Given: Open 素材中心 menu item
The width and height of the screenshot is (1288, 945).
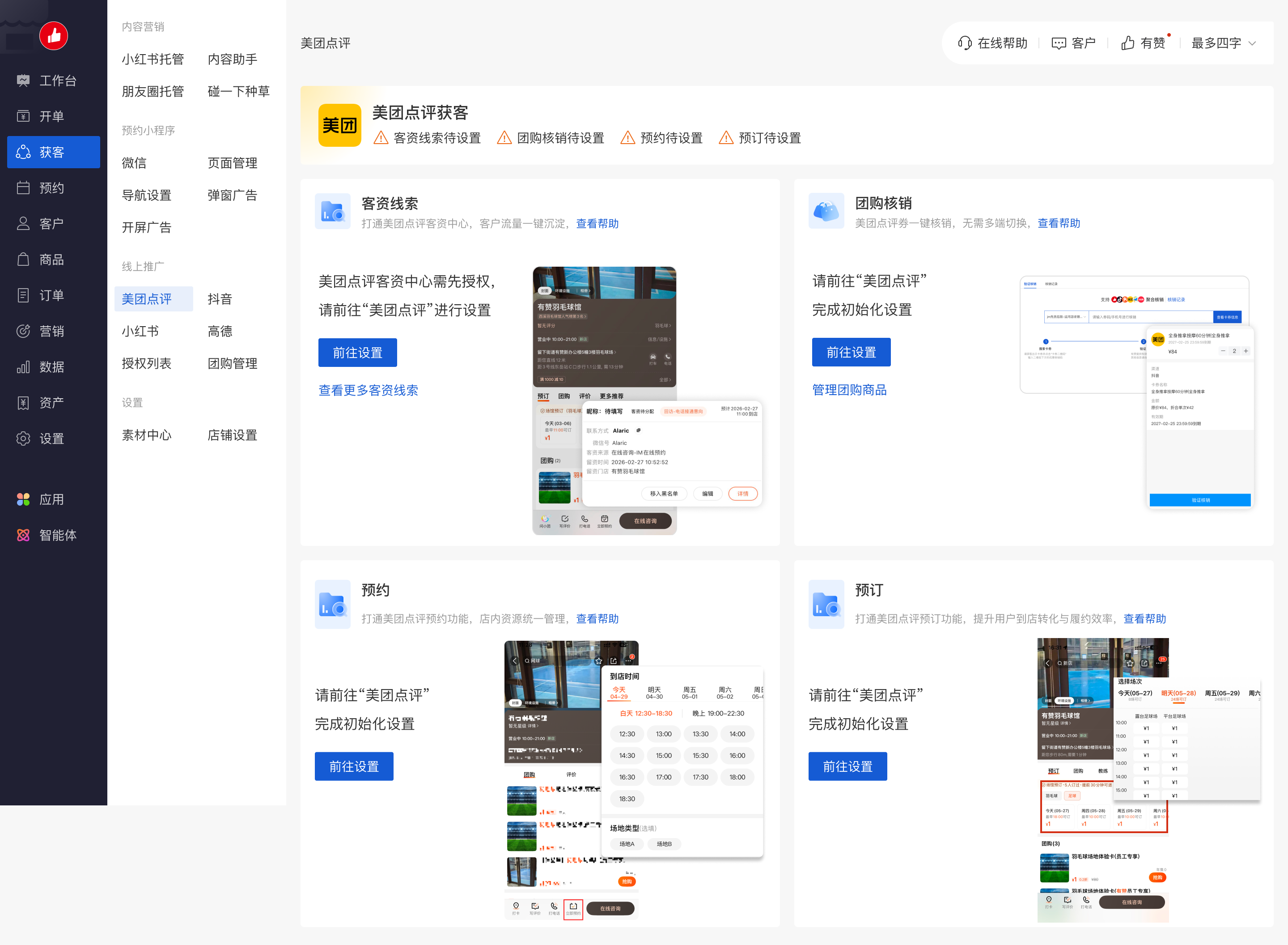Looking at the screenshot, I should 146,435.
